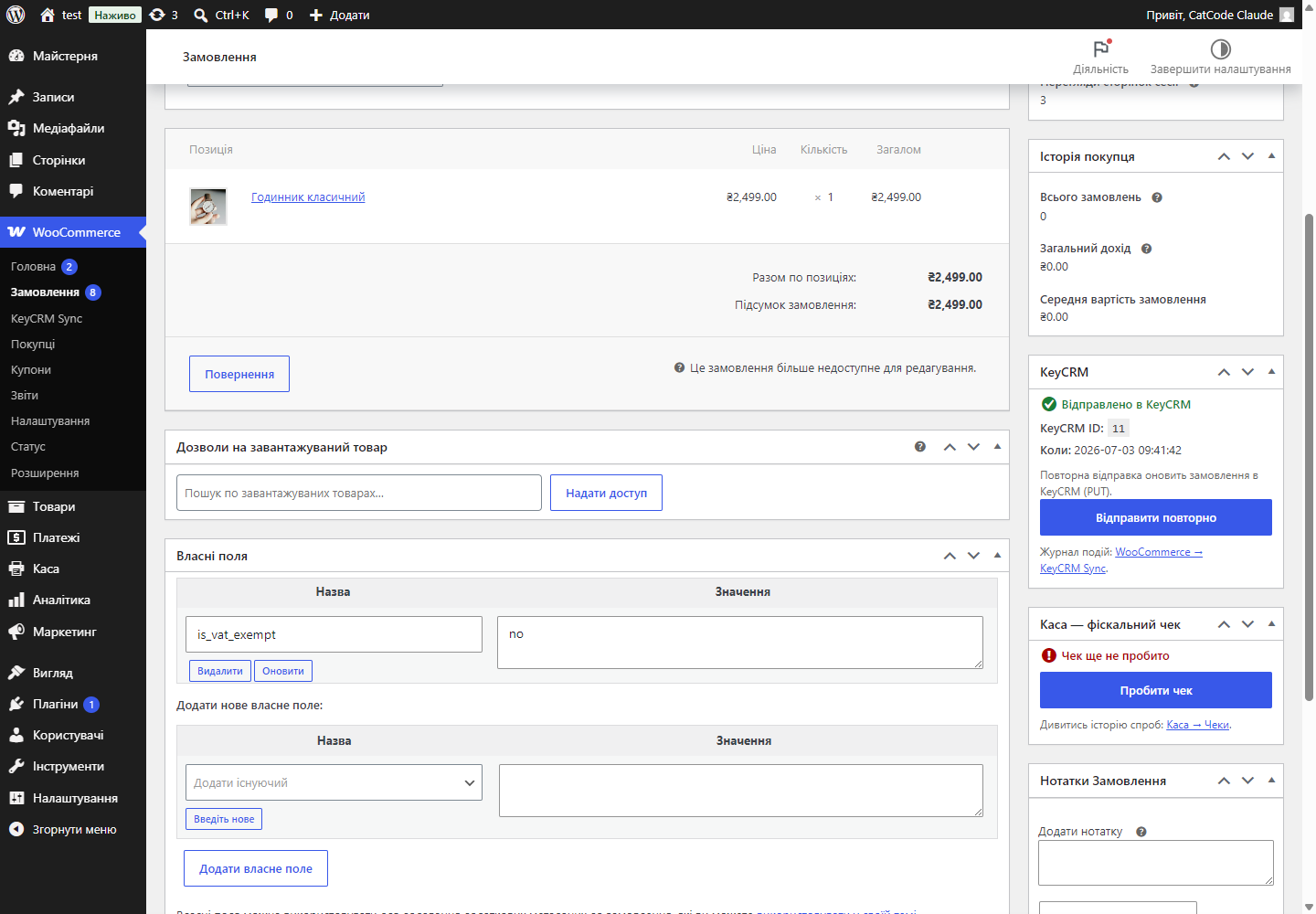This screenshot has width=1316, height=914.
Task: Focus the downloadable products search field
Action: [359, 493]
